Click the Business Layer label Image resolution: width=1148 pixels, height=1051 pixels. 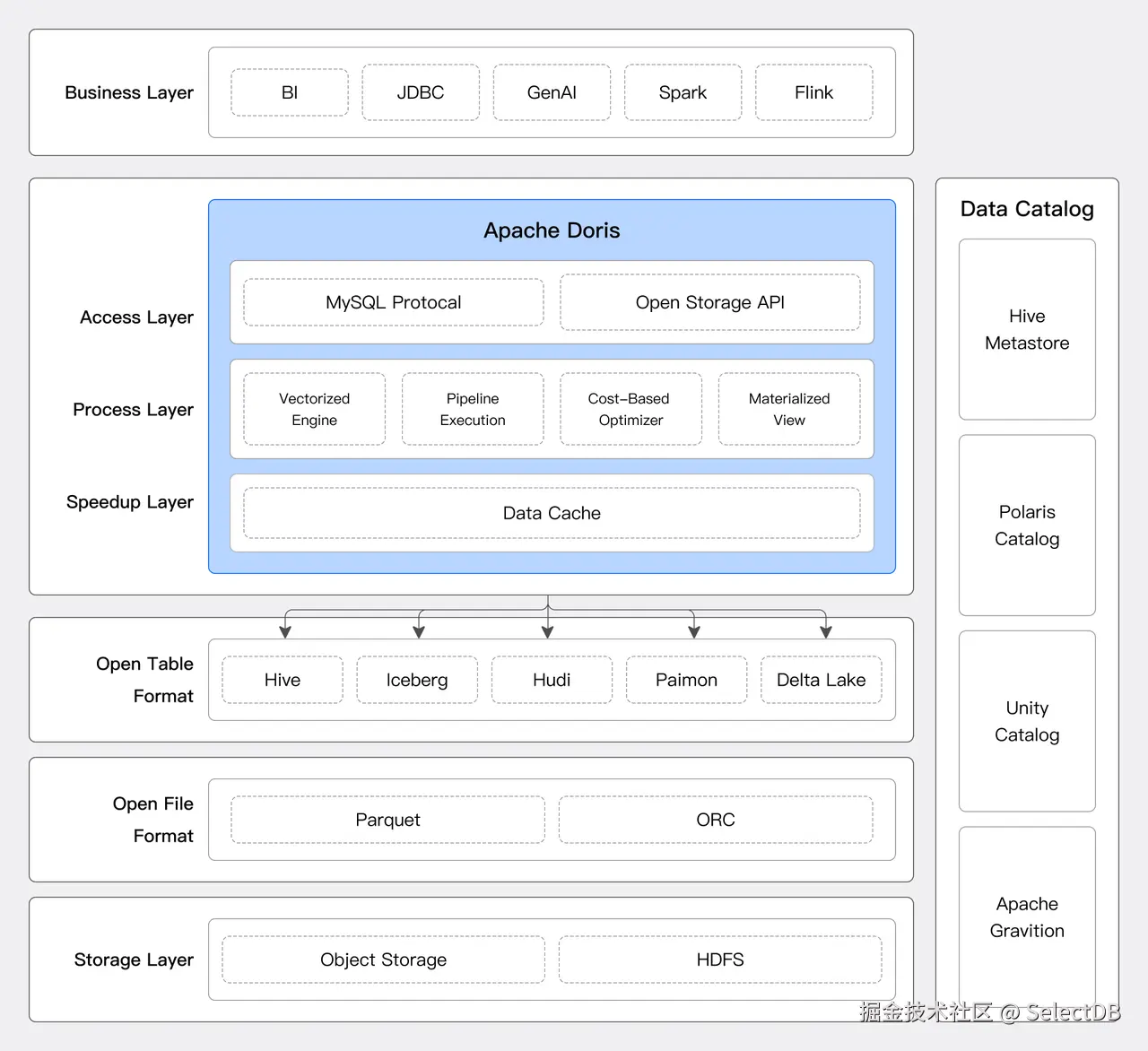(129, 92)
